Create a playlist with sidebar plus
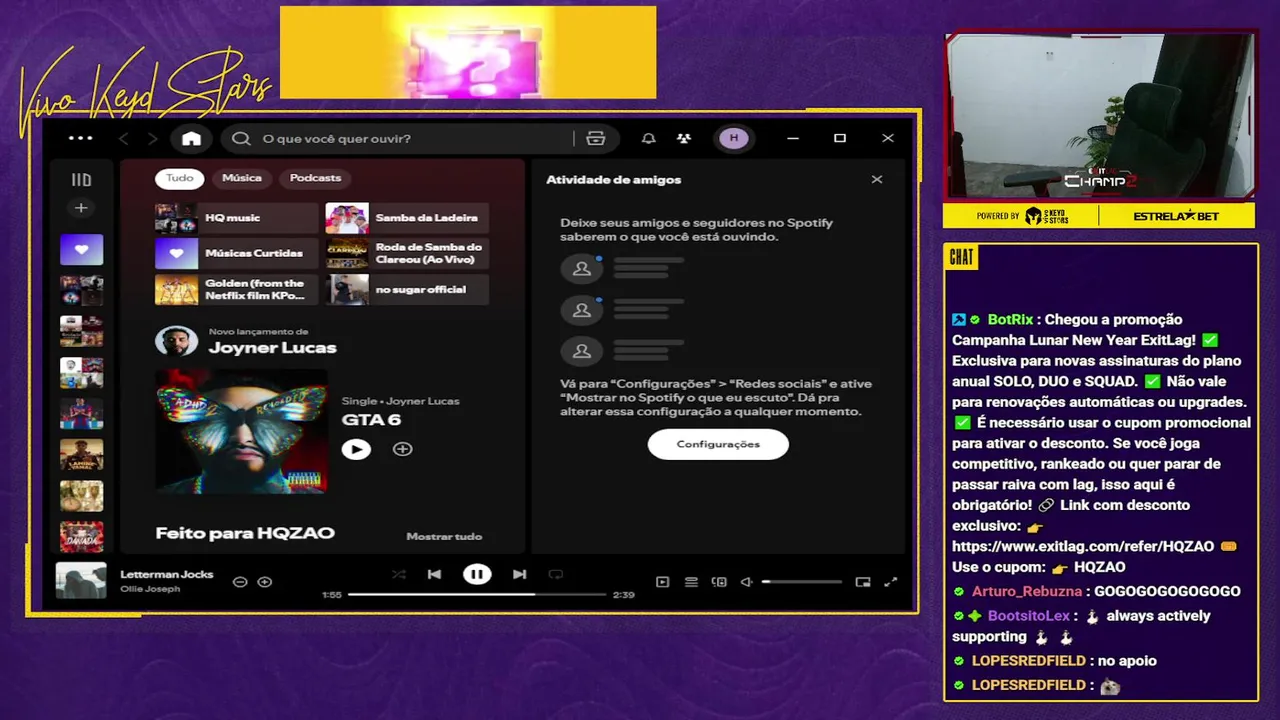The width and height of the screenshot is (1280, 720). point(81,208)
